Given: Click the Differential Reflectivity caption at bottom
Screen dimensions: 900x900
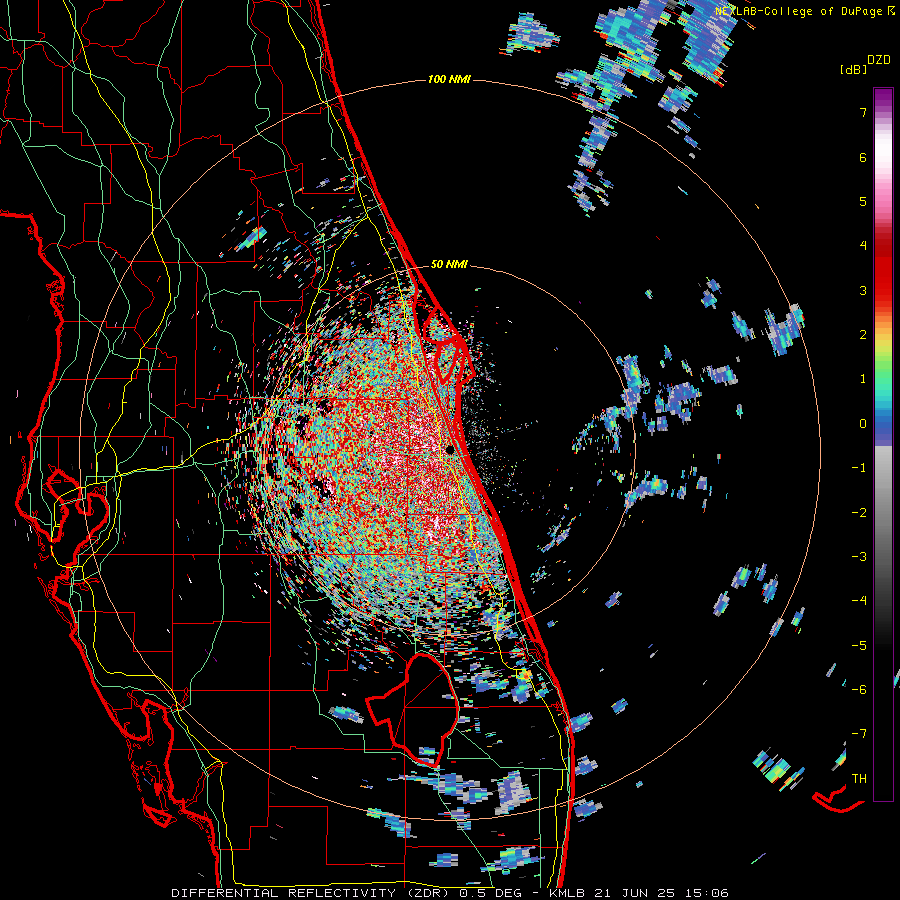Looking at the screenshot, I should (x=450, y=893).
